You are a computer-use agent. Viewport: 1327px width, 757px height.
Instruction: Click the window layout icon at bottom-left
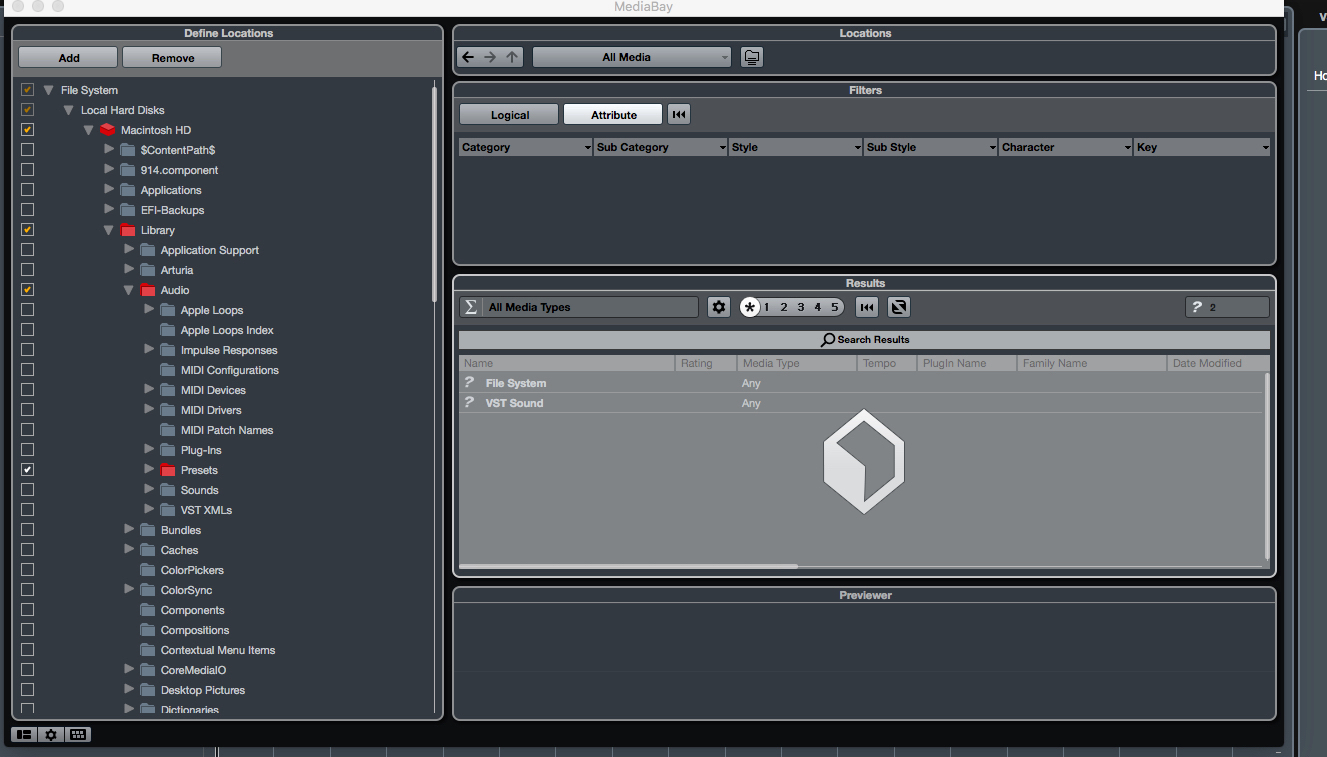pyautogui.click(x=24, y=735)
